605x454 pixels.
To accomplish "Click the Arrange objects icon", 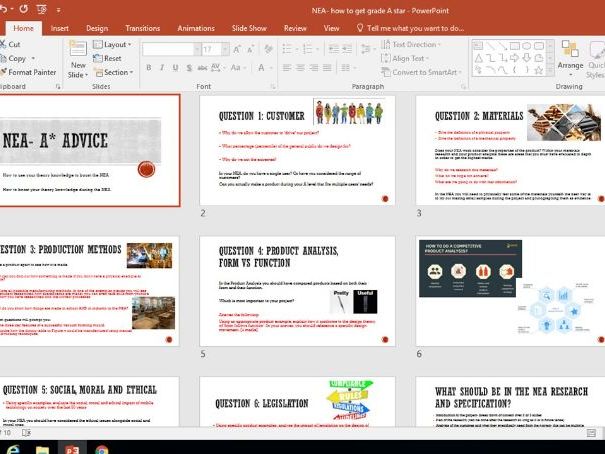I will pos(570,52).
